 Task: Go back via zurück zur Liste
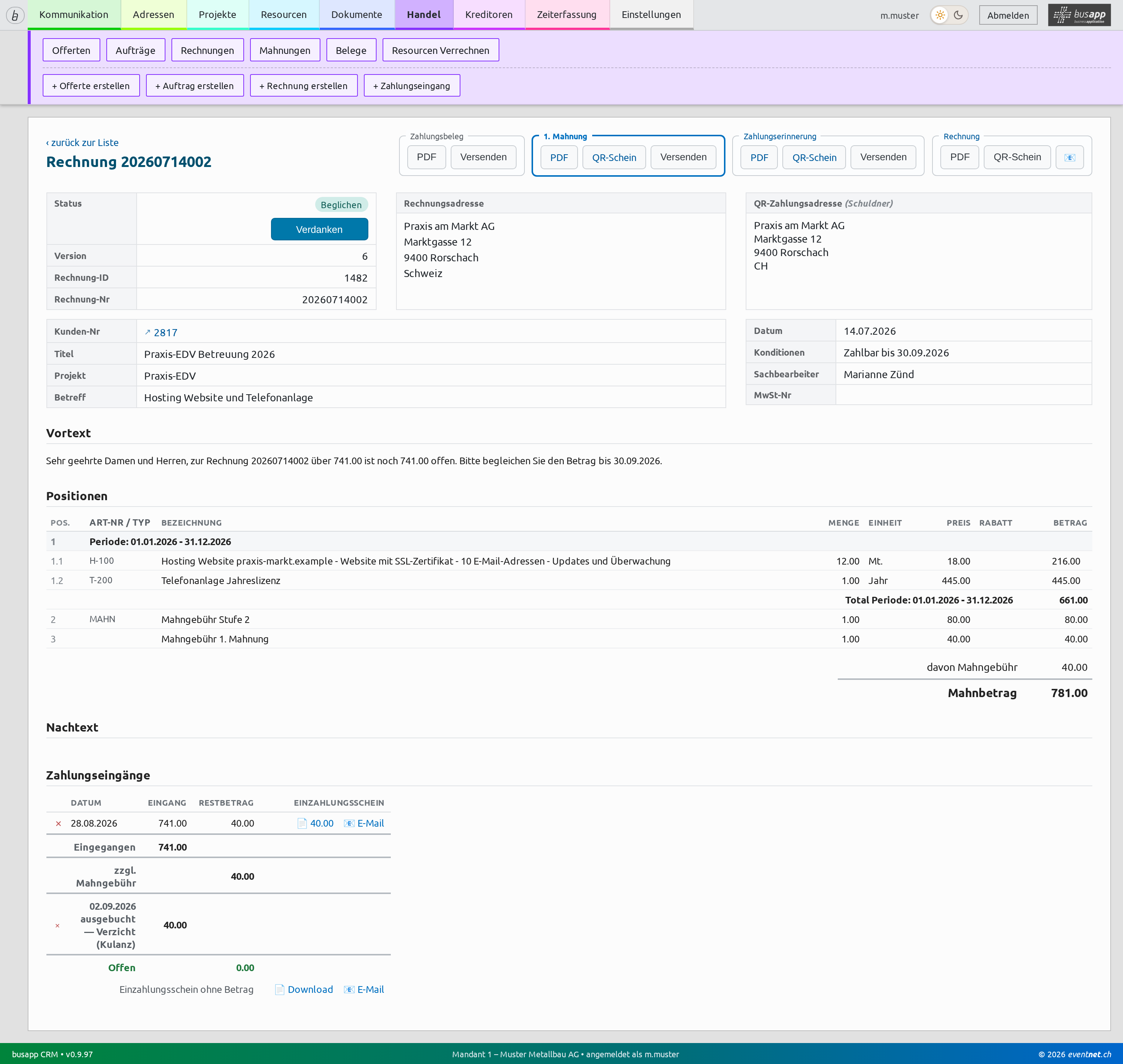[x=82, y=143]
